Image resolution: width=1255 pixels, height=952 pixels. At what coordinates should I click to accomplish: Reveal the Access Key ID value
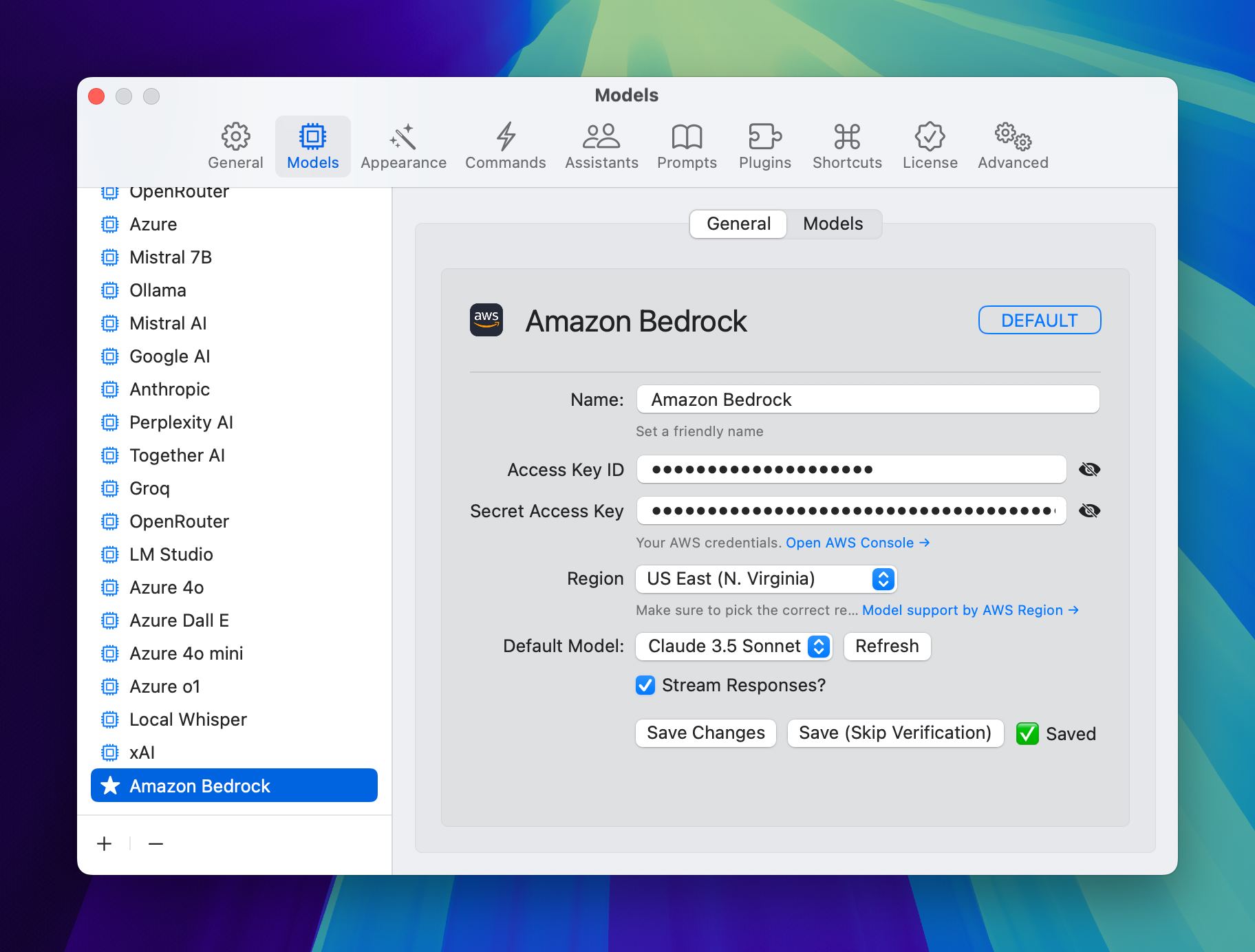1090,469
